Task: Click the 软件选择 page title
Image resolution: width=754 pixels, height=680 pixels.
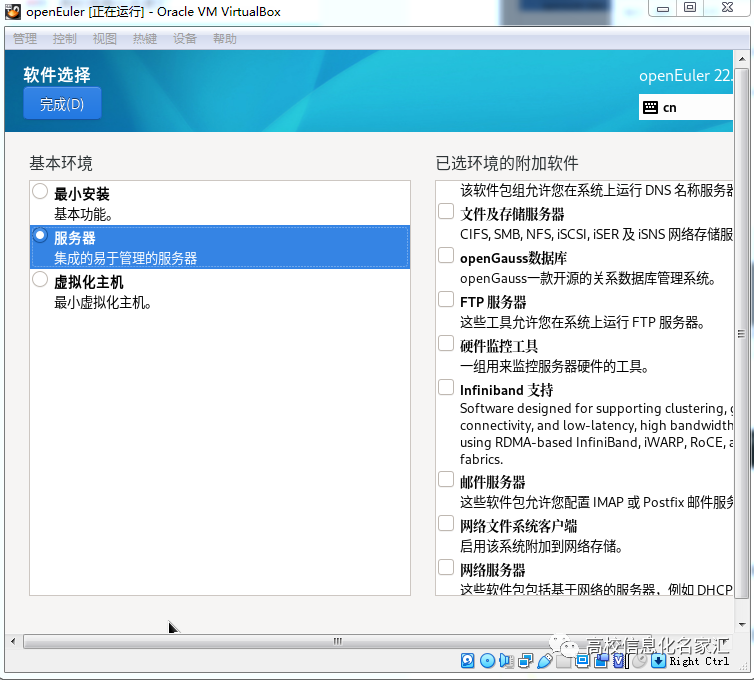Action: 57,75
